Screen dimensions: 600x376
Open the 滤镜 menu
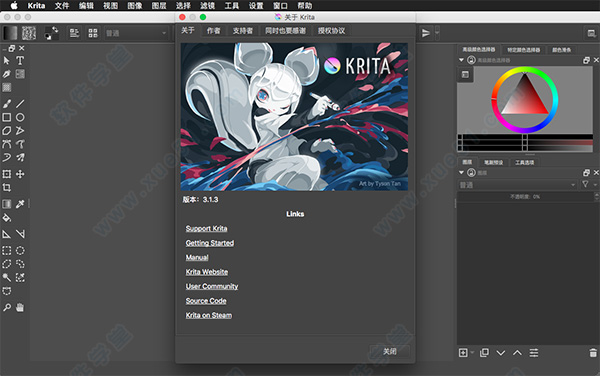pos(207,5)
